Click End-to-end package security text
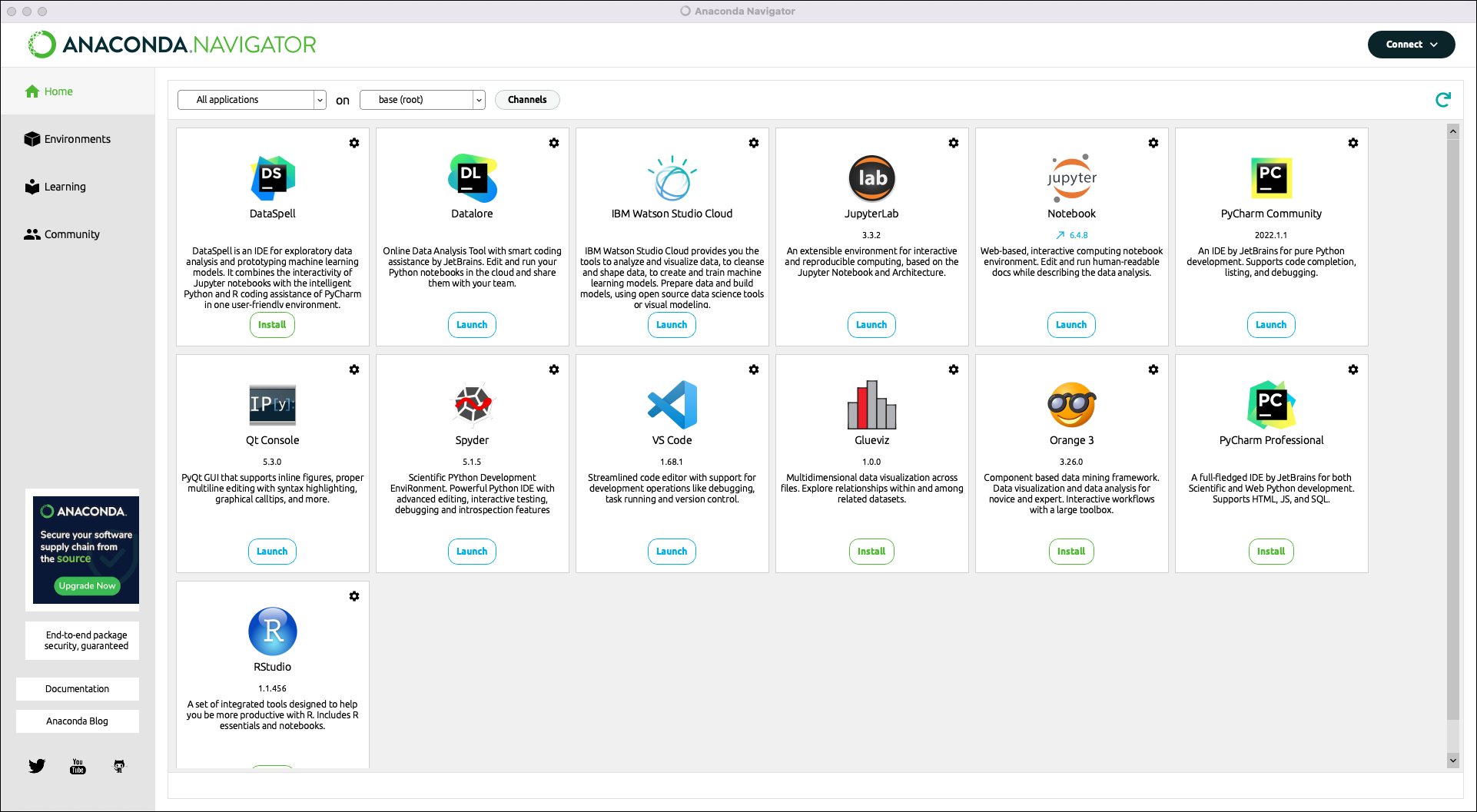This screenshot has width=1477, height=812. click(86, 641)
